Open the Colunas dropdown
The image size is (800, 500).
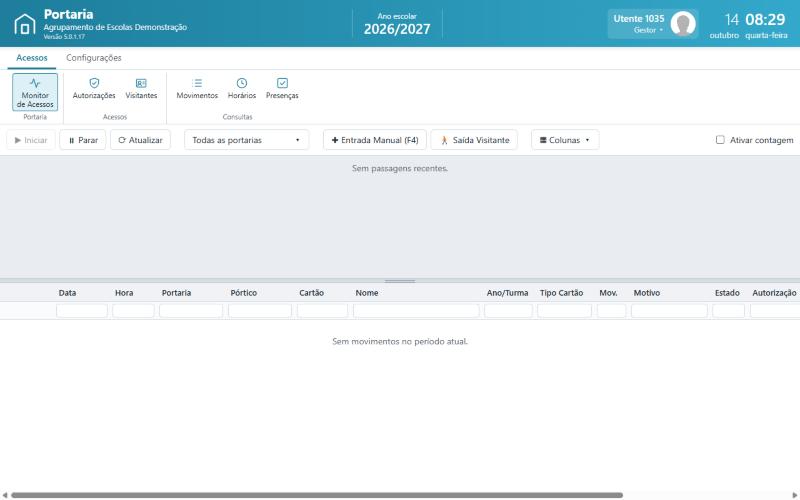click(x=565, y=140)
